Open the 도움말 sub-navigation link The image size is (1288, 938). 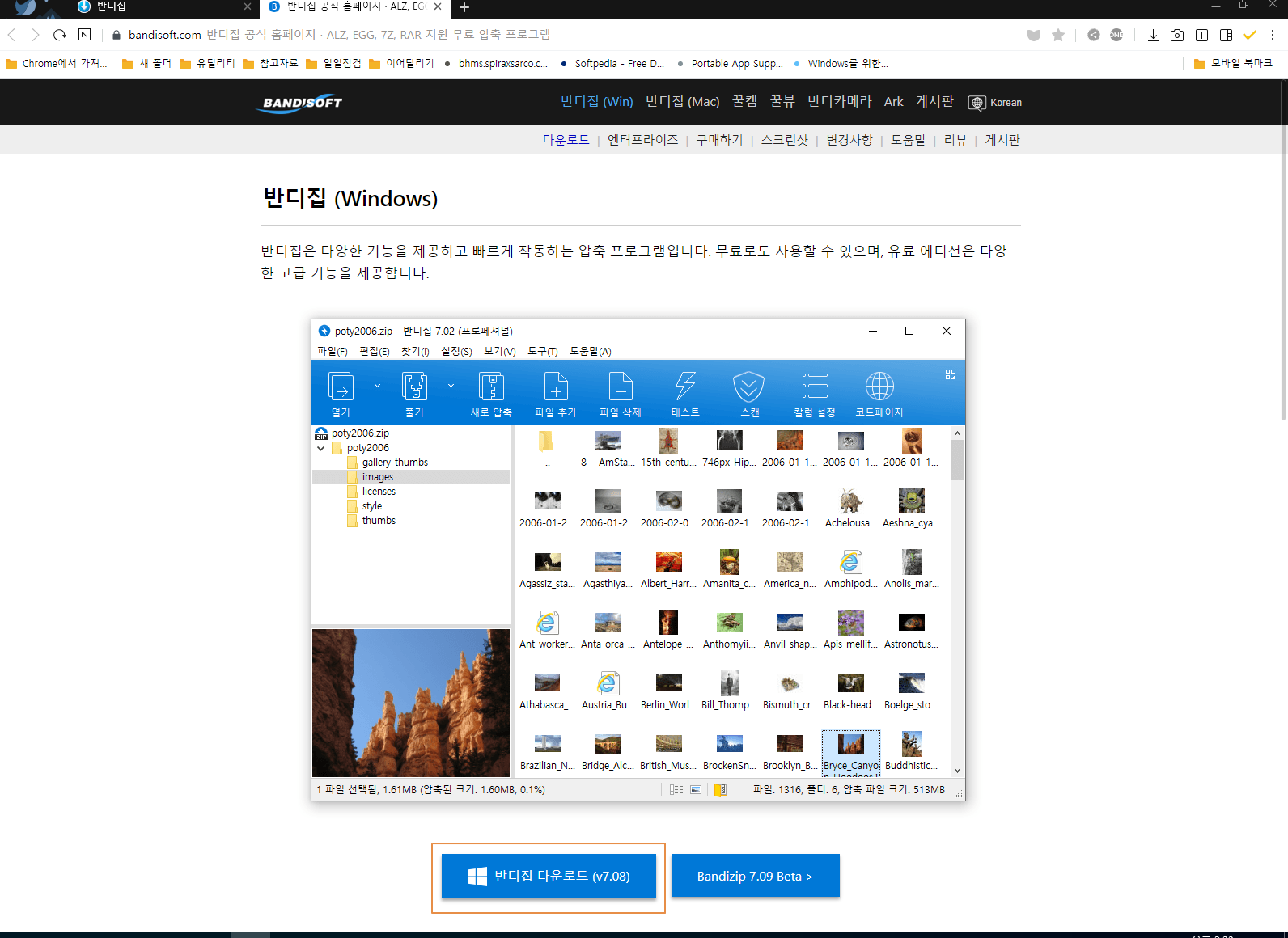tap(908, 140)
